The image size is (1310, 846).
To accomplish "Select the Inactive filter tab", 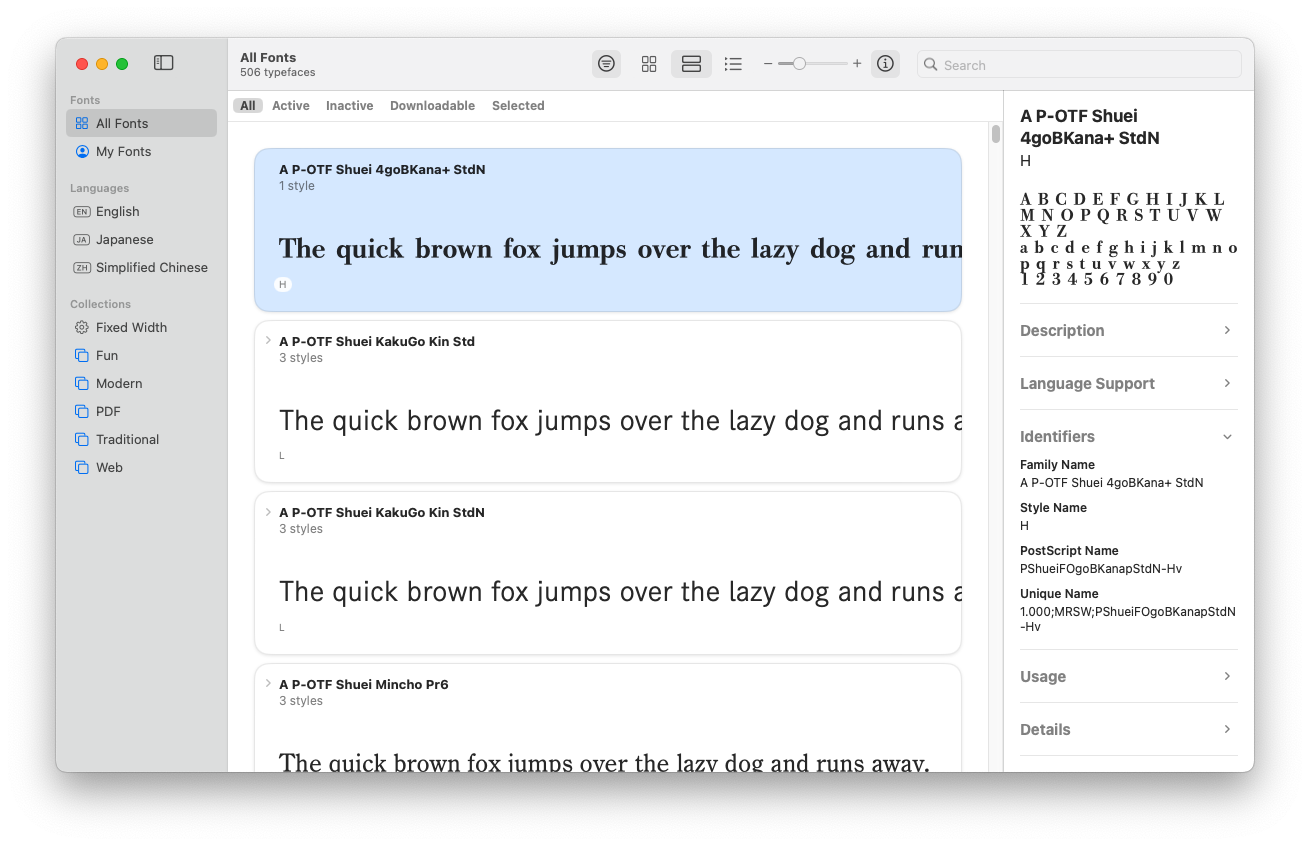I will click(x=350, y=105).
